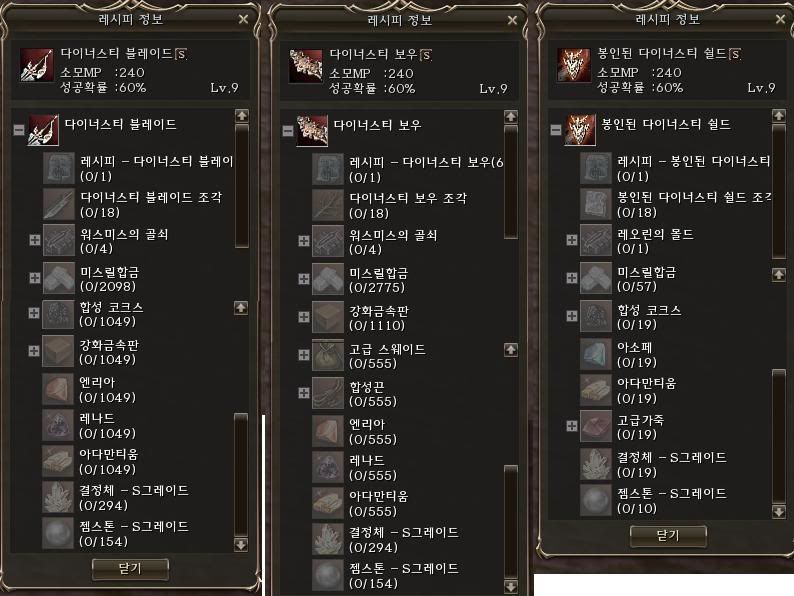Click scroll-down arrow of middle panel list
Image resolution: width=794 pixels, height=596 pixels.
[x=511, y=587]
